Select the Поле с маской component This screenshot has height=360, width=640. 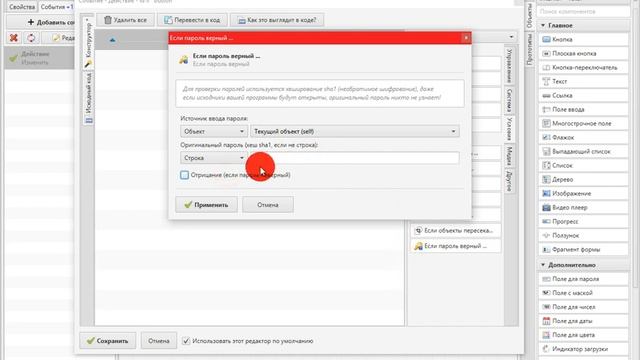coord(583,293)
